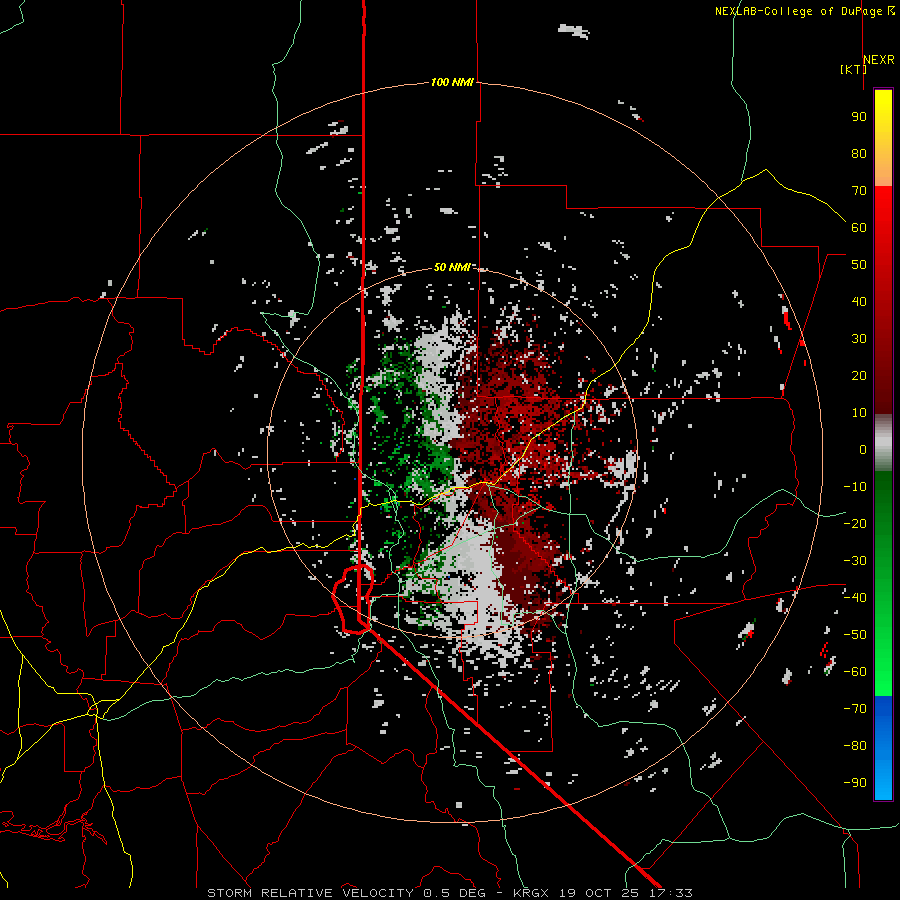Click the 50 value on the velocity scale
900x900 pixels.
859,265
